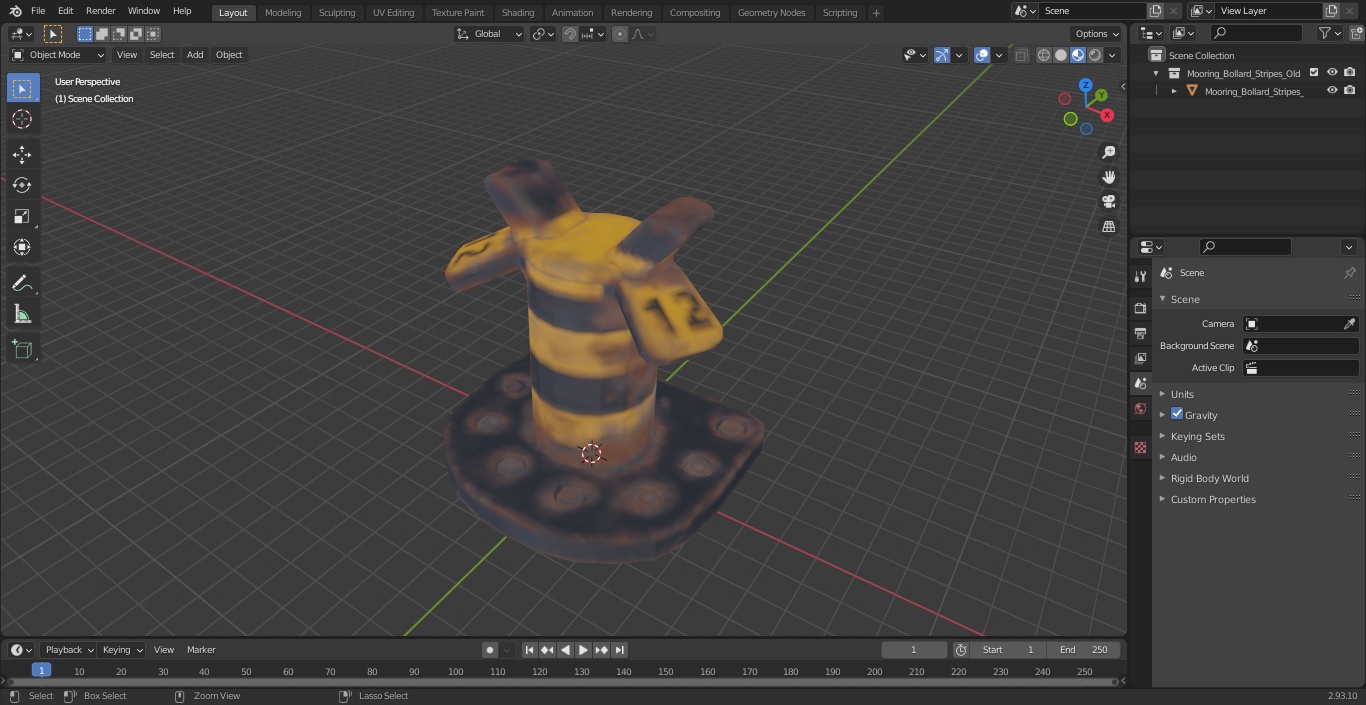Screen dimensions: 1366x705
Task: Switch to the Modeling workspace tab
Action: pyautogui.click(x=283, y=12)
